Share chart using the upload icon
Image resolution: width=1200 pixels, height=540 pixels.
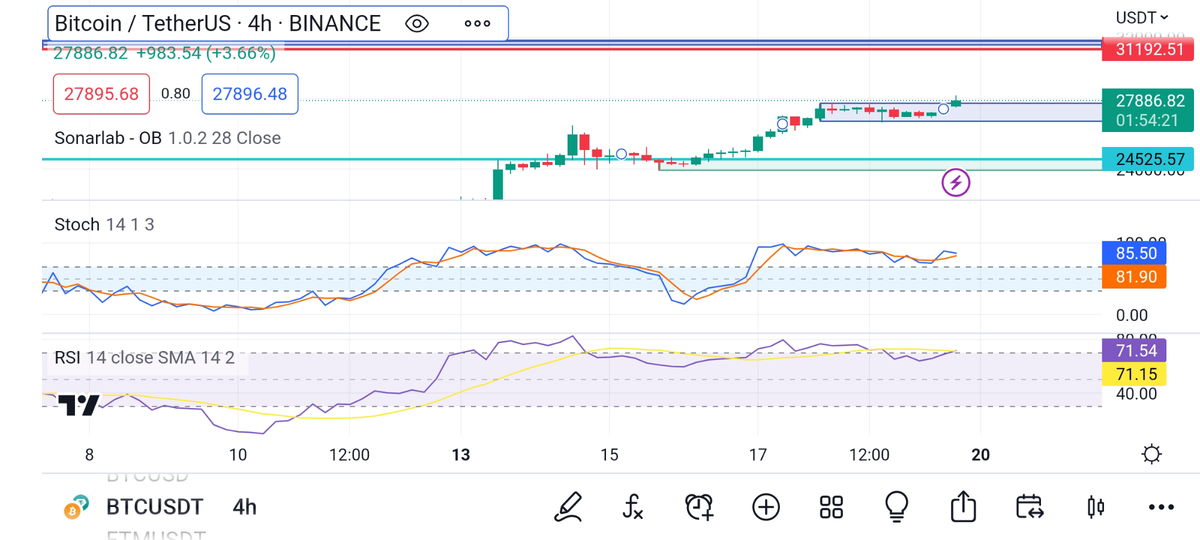963,507
